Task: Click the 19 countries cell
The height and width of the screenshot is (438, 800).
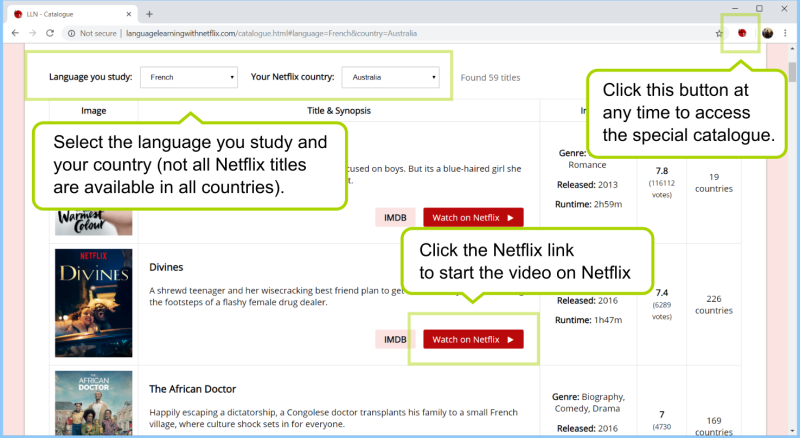Action: point(714,183)
